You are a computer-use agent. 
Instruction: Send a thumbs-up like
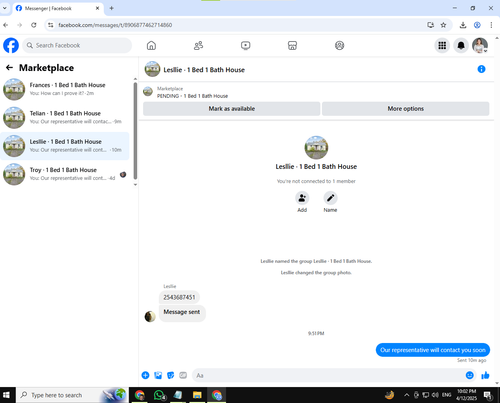[485, 375]
